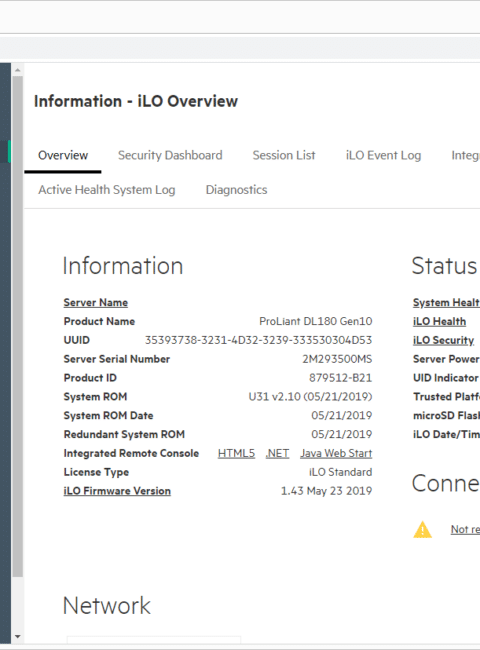Viewport: 480px width, 650px height.
Task: Select the Overview tab
Action: [x=63, y=155]
